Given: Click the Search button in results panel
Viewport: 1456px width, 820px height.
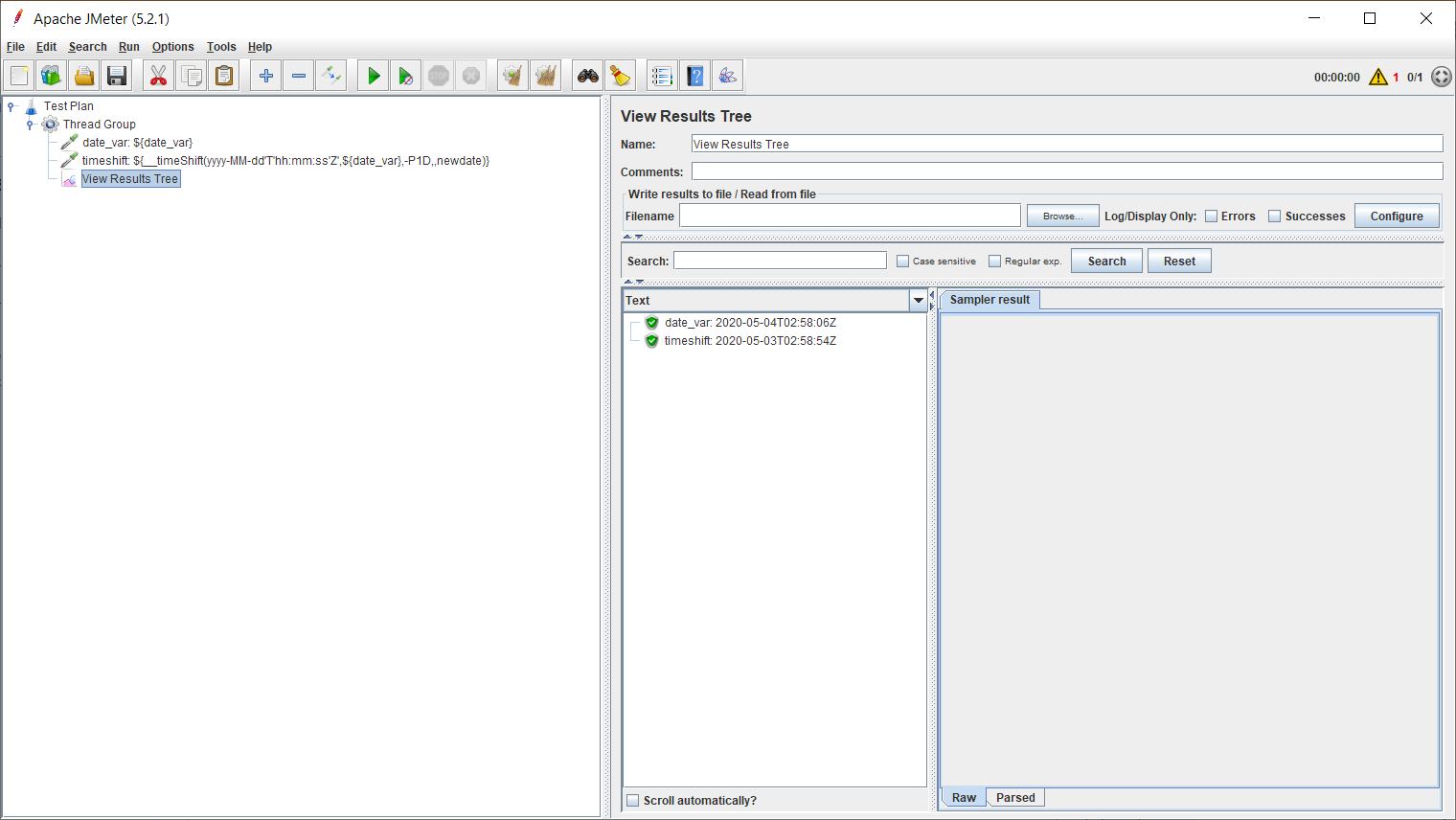Looking at the screenshot, I should click(x=1106, y=262).
